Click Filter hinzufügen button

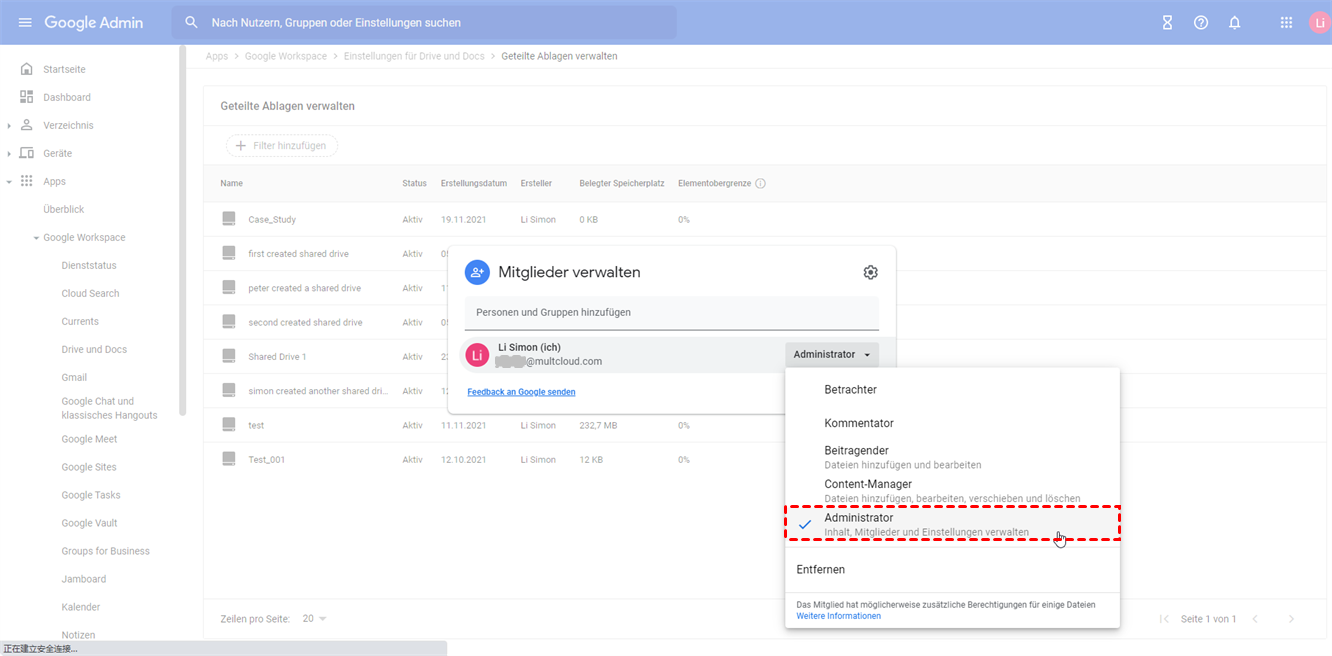pyautogui.click(x=282, y=146)
